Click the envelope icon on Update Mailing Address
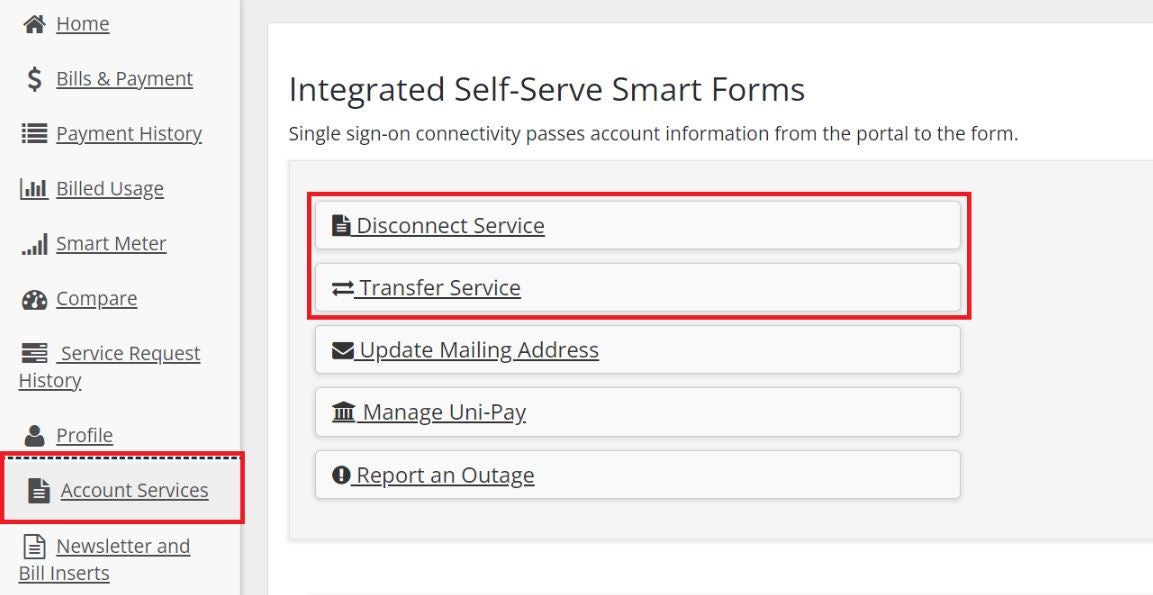The width and height of the screenshot is (1153, 595). pos(342,349)
